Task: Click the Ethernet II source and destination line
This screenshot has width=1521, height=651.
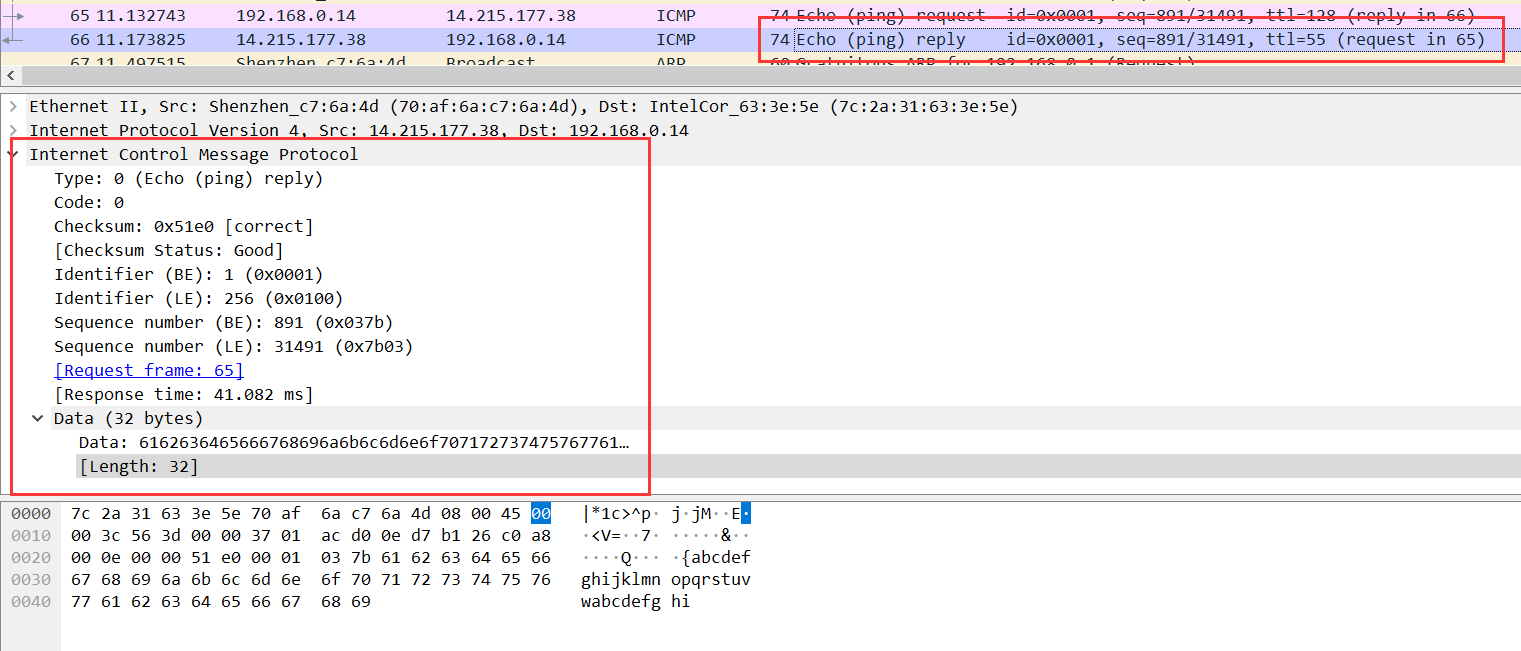Action: [x=524, y=106]
